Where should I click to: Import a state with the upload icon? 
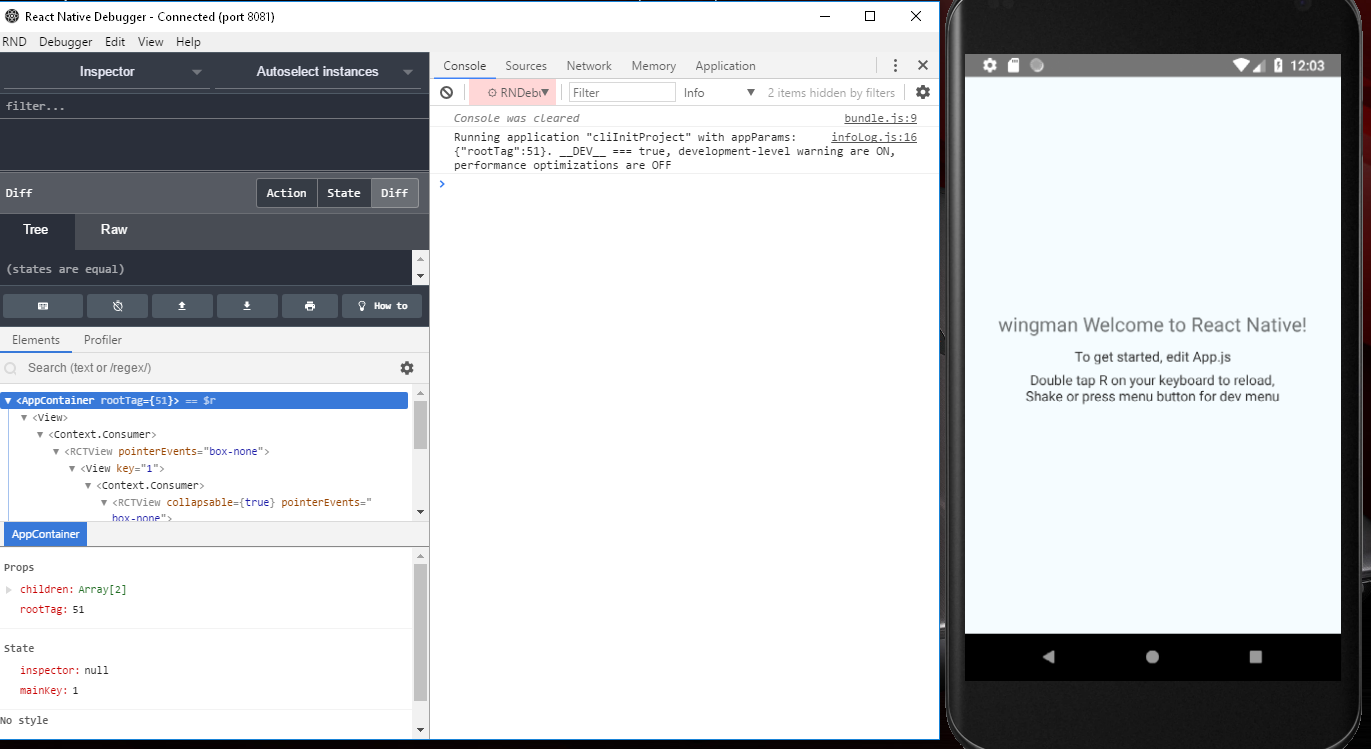click(x=182, y=305)
